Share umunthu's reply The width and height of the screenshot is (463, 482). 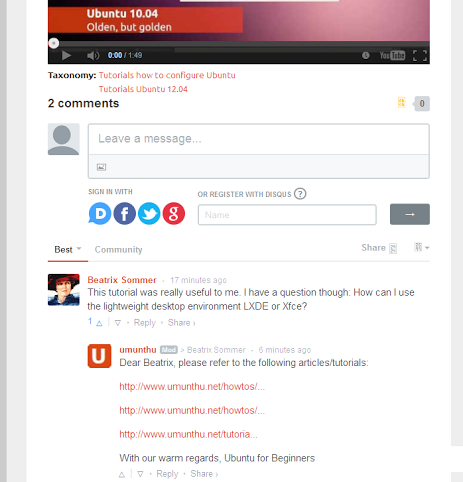click(x=204, y=474)
